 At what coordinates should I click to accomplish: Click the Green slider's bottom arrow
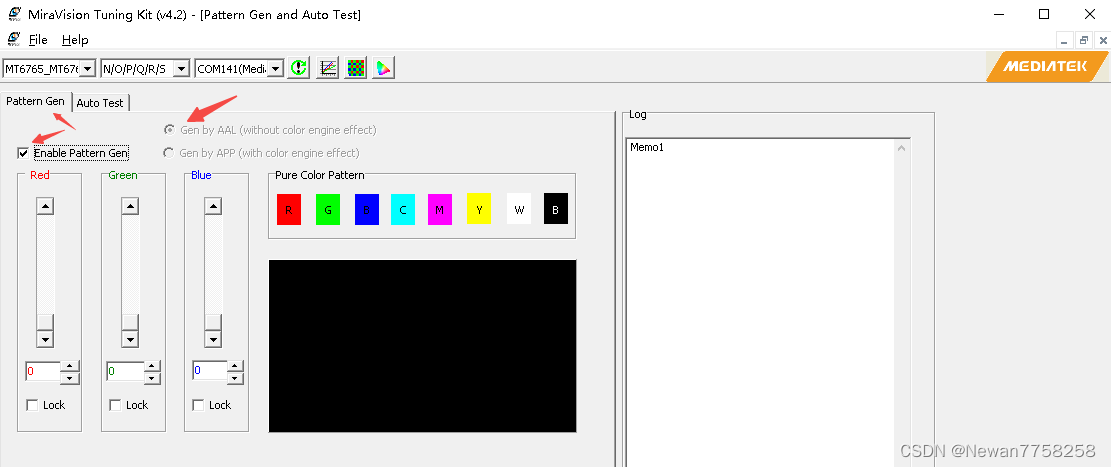point(130,339)
